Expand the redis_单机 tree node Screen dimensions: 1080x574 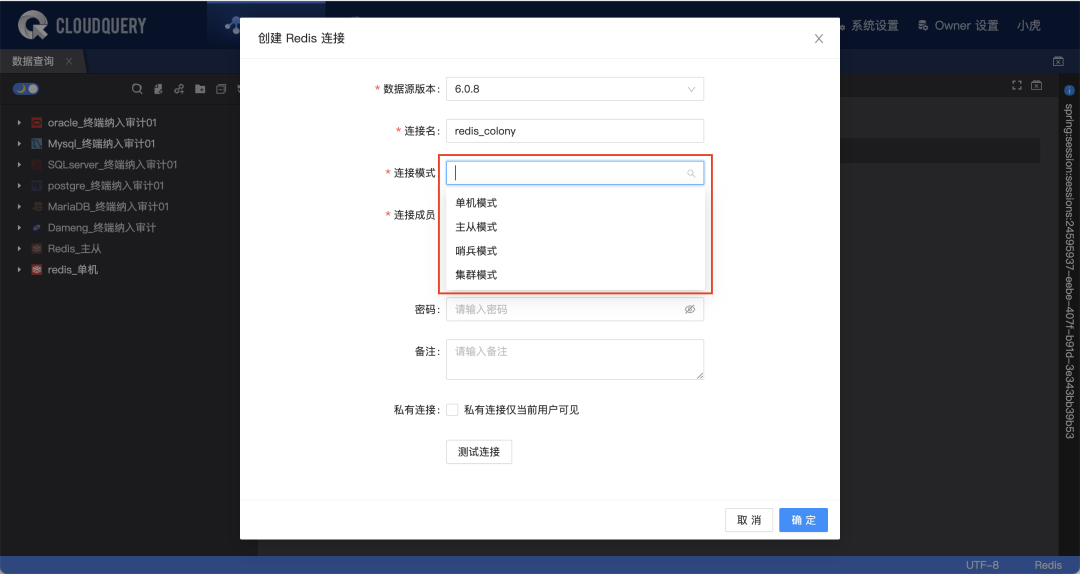click(19, 270)
